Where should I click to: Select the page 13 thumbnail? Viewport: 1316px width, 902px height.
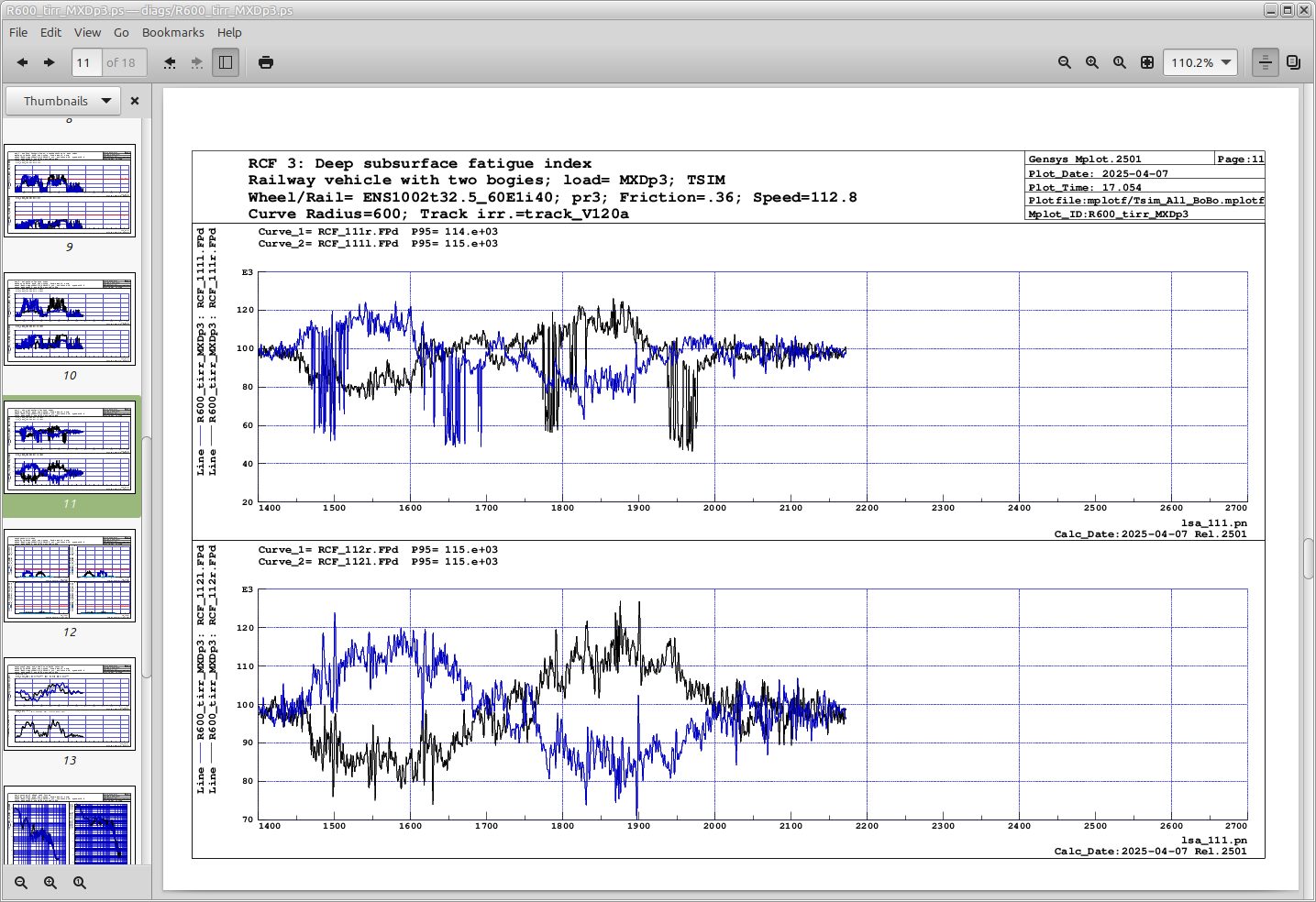[x=70, y=704]
